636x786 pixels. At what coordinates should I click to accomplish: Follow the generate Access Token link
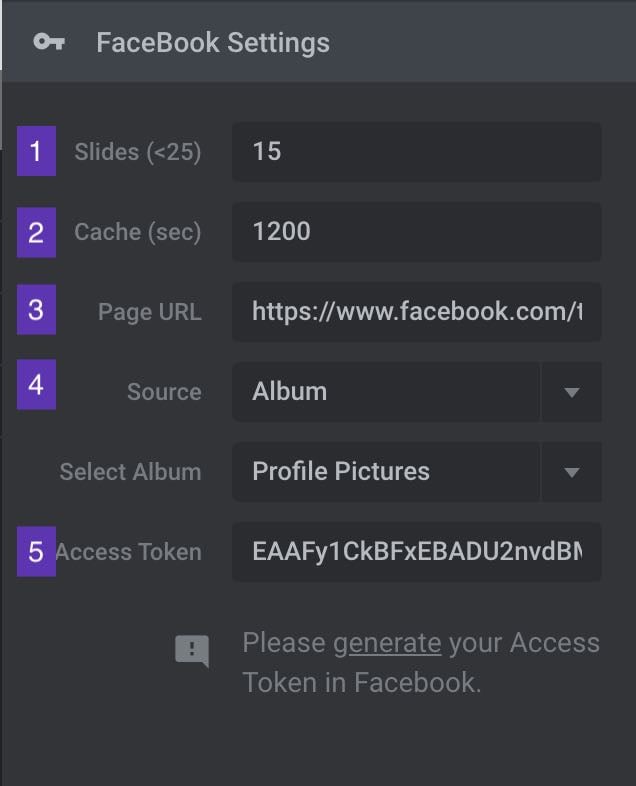[387, 644]
